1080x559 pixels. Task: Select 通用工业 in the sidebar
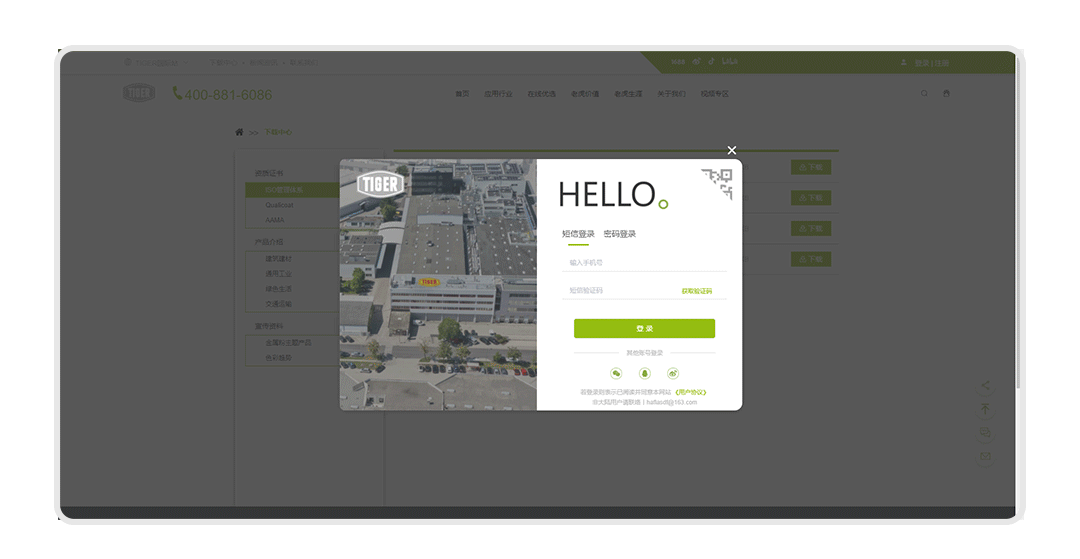[x=278, y=274]
